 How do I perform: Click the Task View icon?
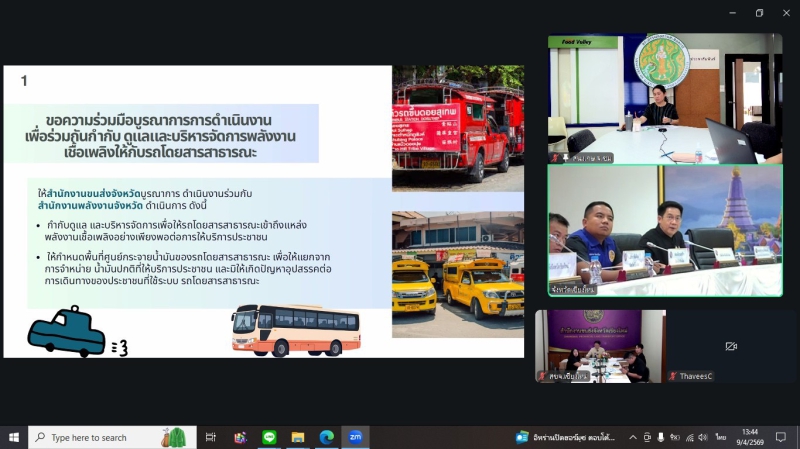point(211,437)
